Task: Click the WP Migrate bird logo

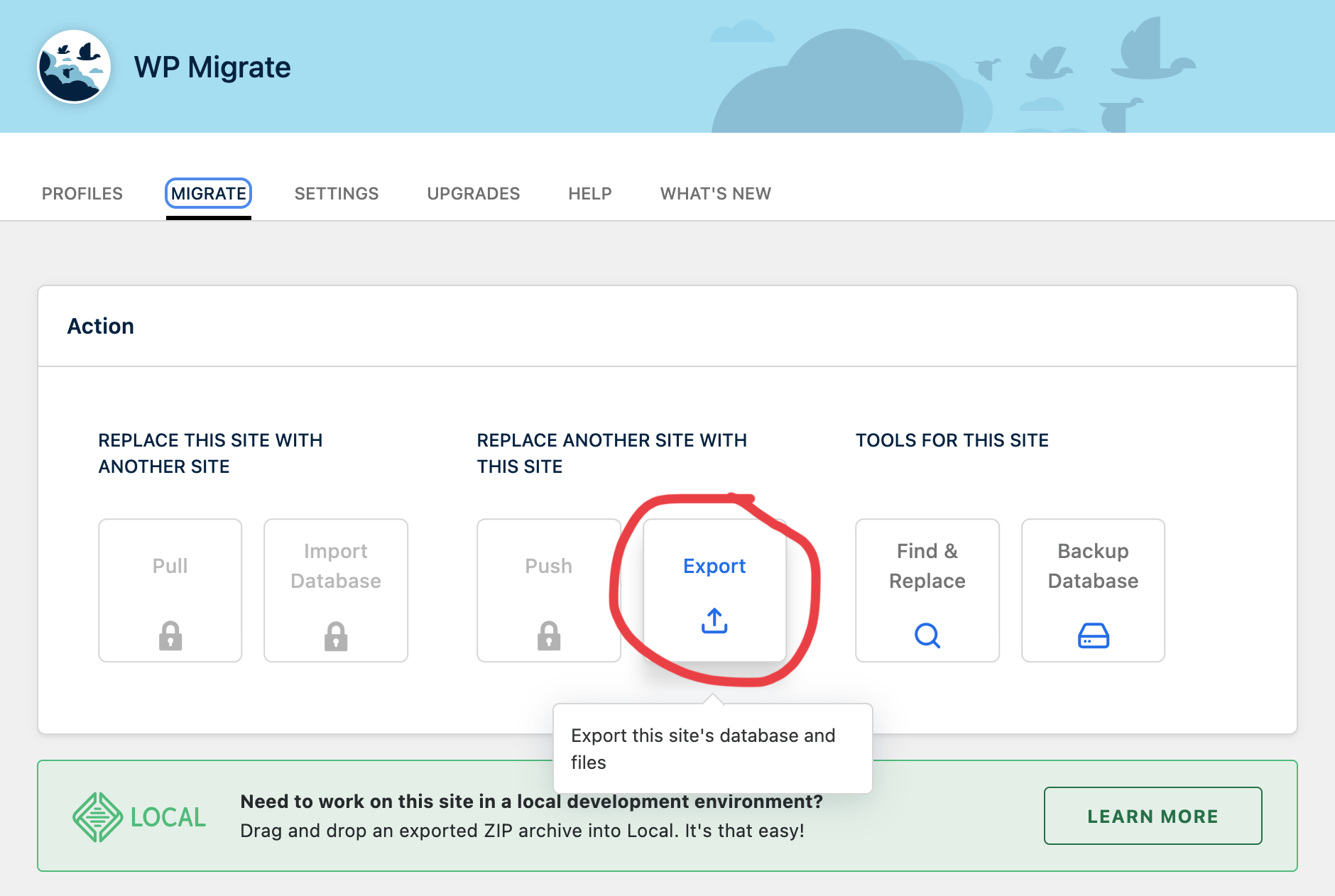Action: 74,67
